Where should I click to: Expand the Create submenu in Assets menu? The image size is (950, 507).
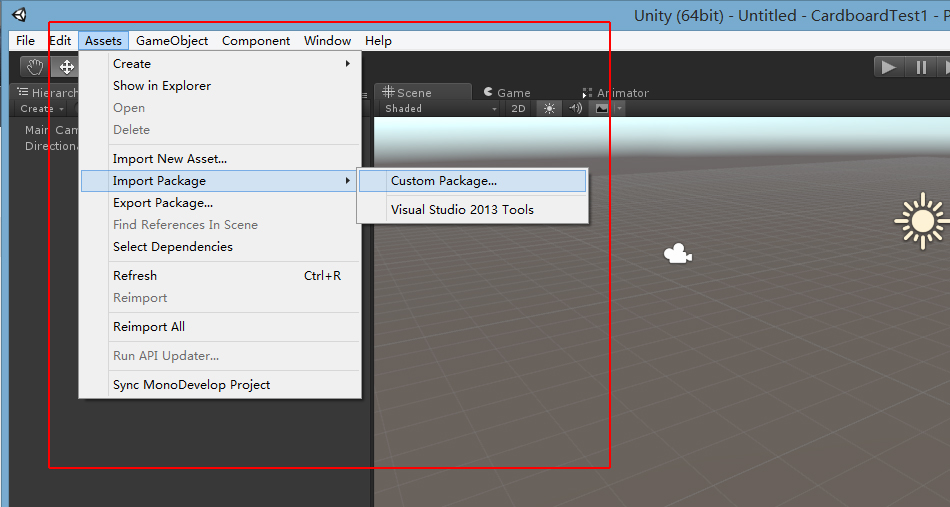coord(221,64)
